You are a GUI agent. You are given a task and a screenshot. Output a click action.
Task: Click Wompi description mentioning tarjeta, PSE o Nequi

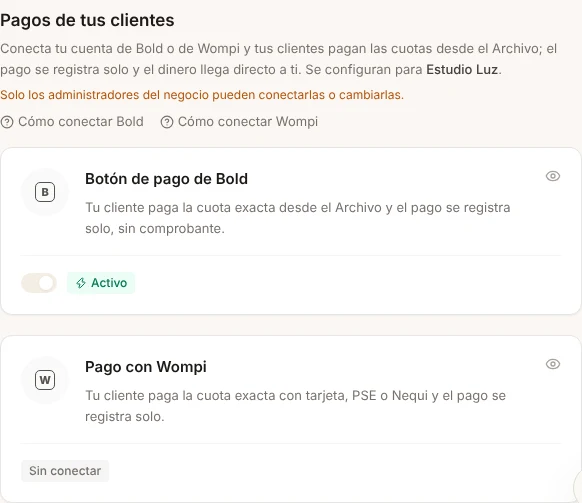[x=295, y=406]
